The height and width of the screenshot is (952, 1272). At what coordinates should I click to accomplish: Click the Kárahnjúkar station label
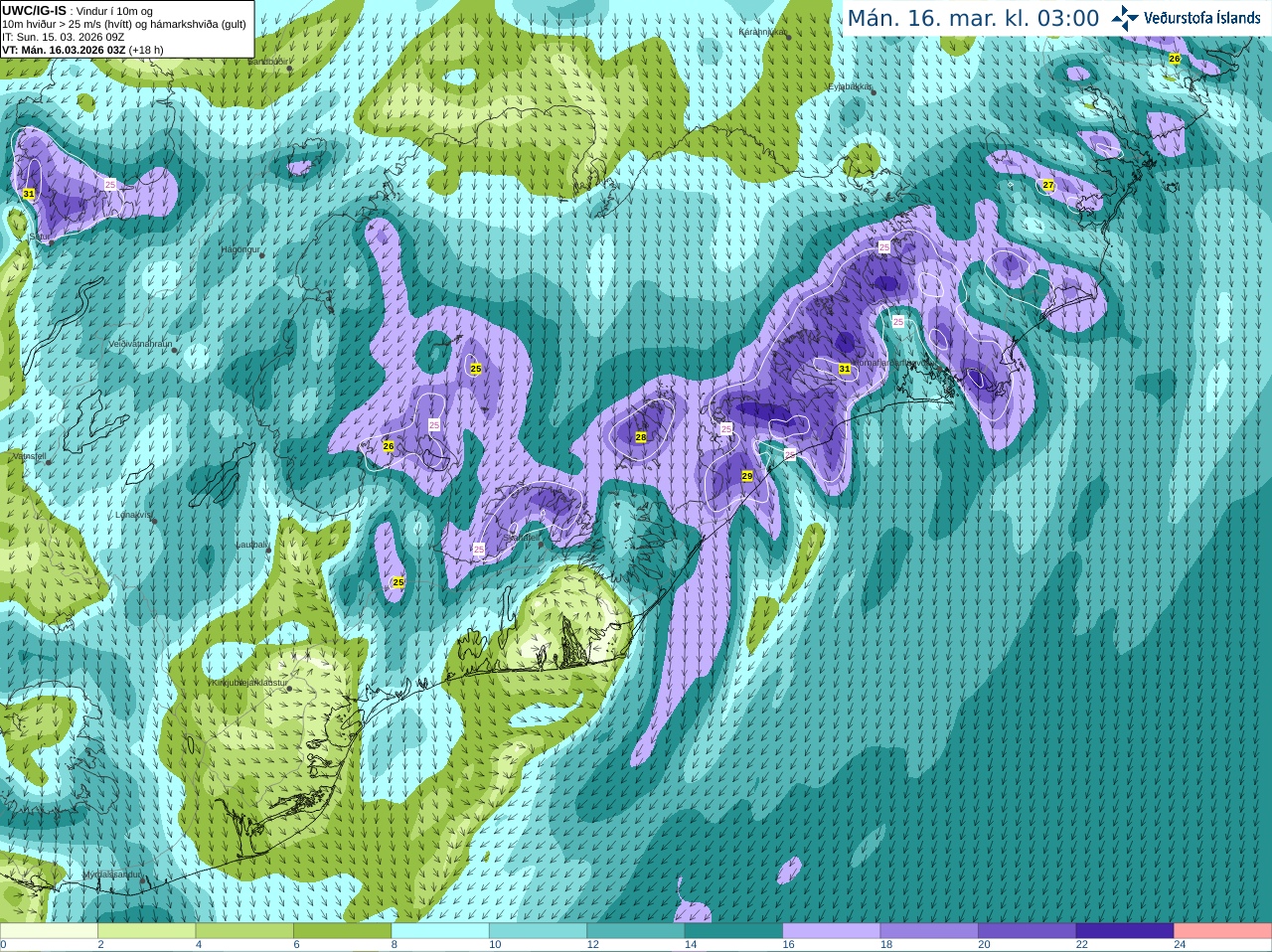point(763,32)
